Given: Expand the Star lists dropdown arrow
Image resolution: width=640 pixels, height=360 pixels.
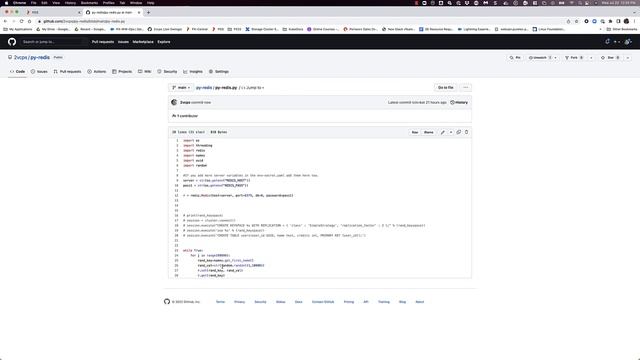Looking at the screenshot, I should coord(628,58).
